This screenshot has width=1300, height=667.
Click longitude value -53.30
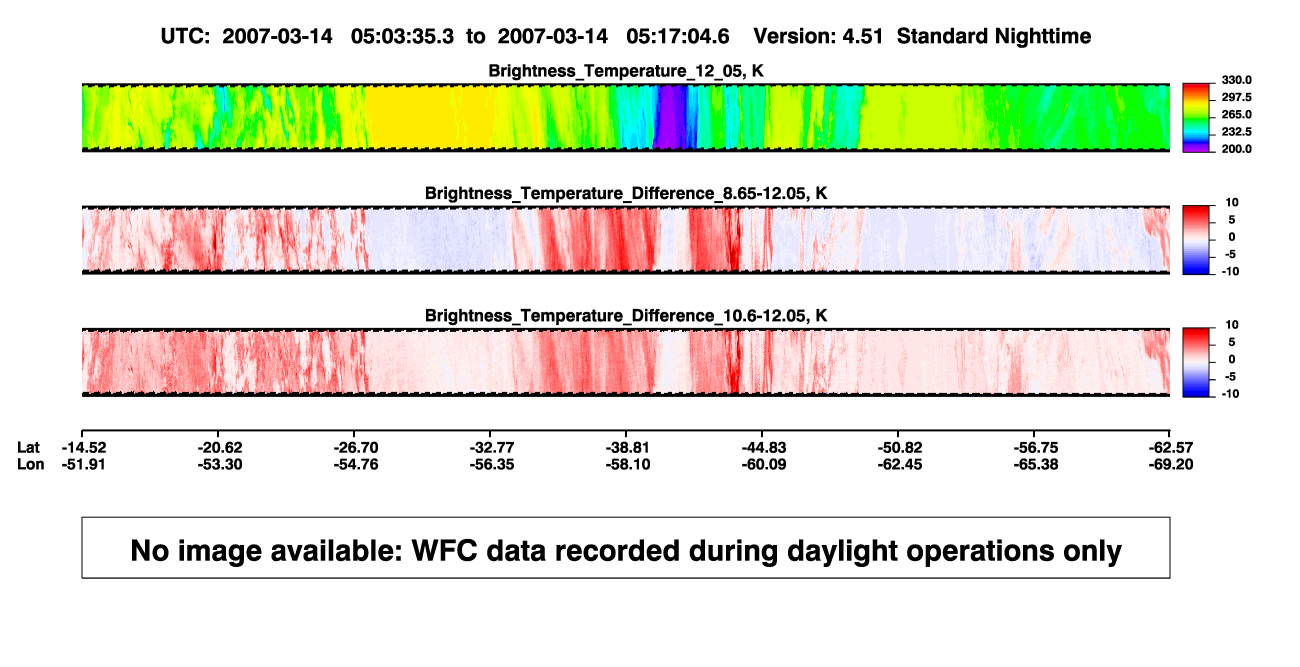click(x=220, y=464)
